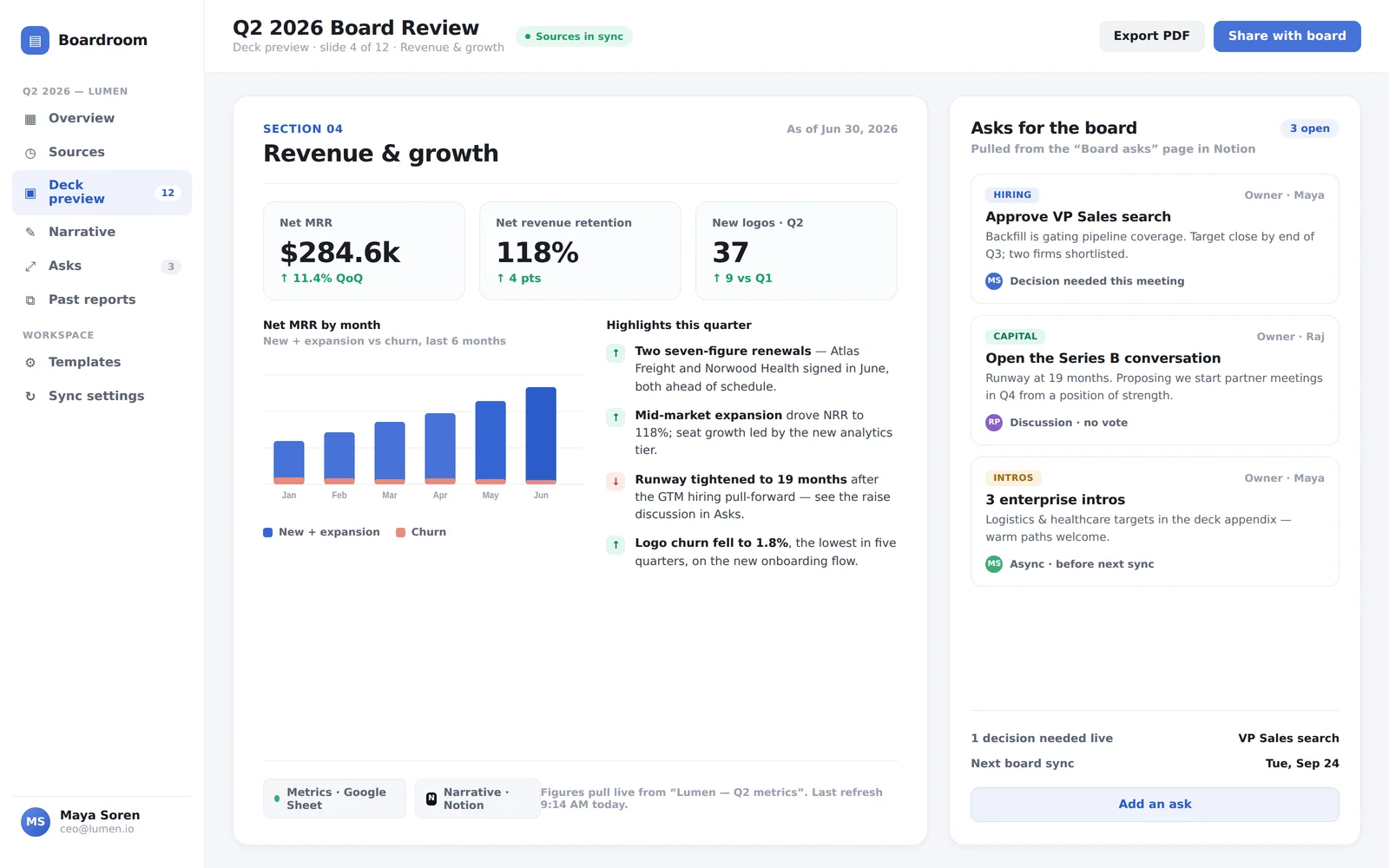
Task: Click green dot in Metrics Google Sheet chip
Action: [277, 799]
